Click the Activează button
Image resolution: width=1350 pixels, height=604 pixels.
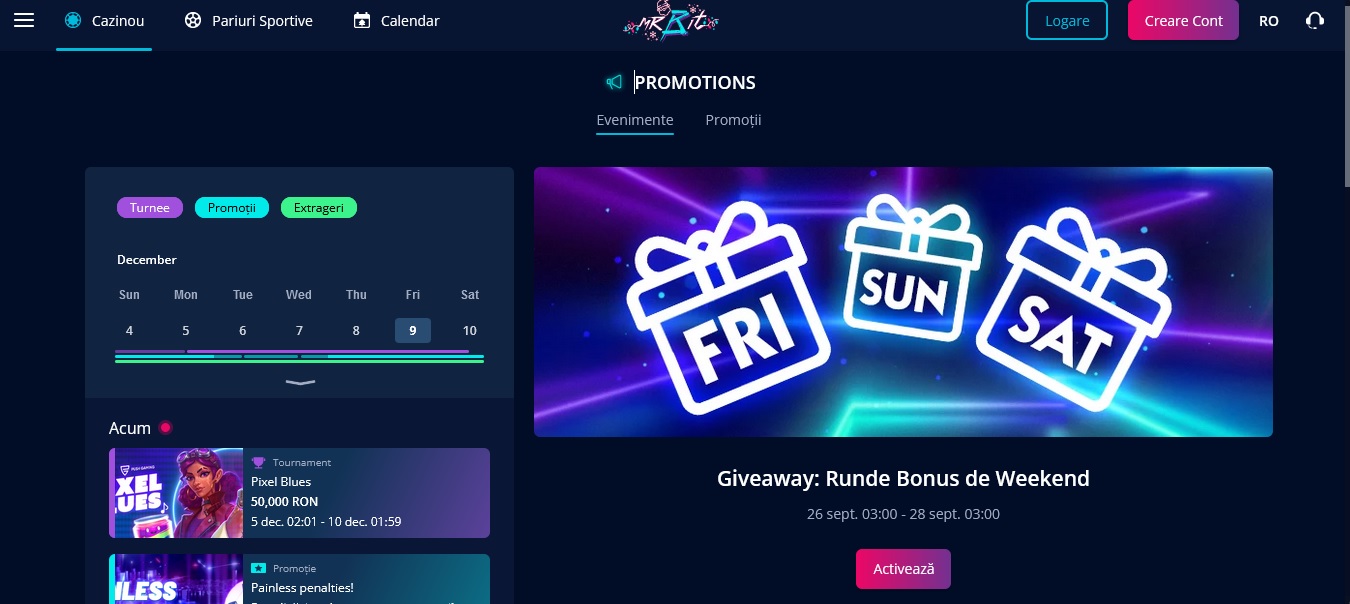coord(903,568)
